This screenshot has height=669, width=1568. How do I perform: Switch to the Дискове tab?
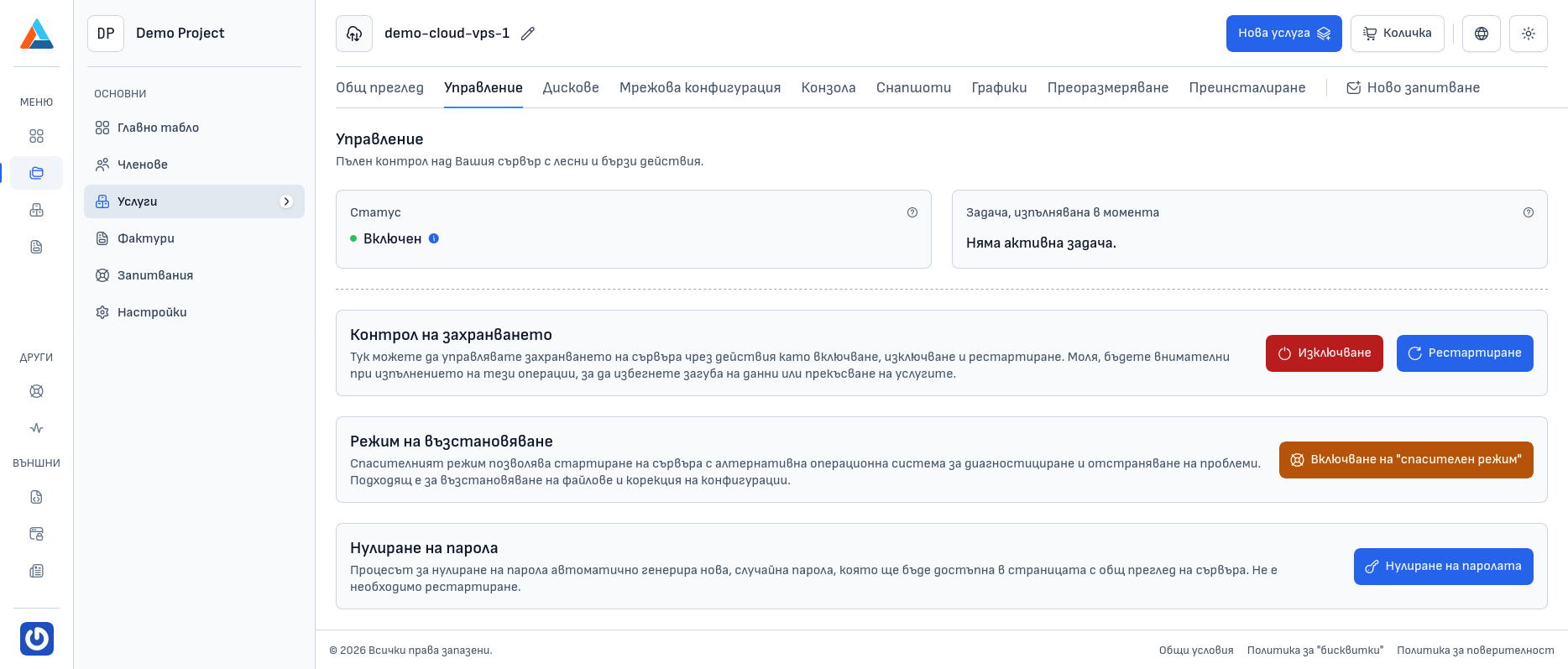[x=571, y=87]
